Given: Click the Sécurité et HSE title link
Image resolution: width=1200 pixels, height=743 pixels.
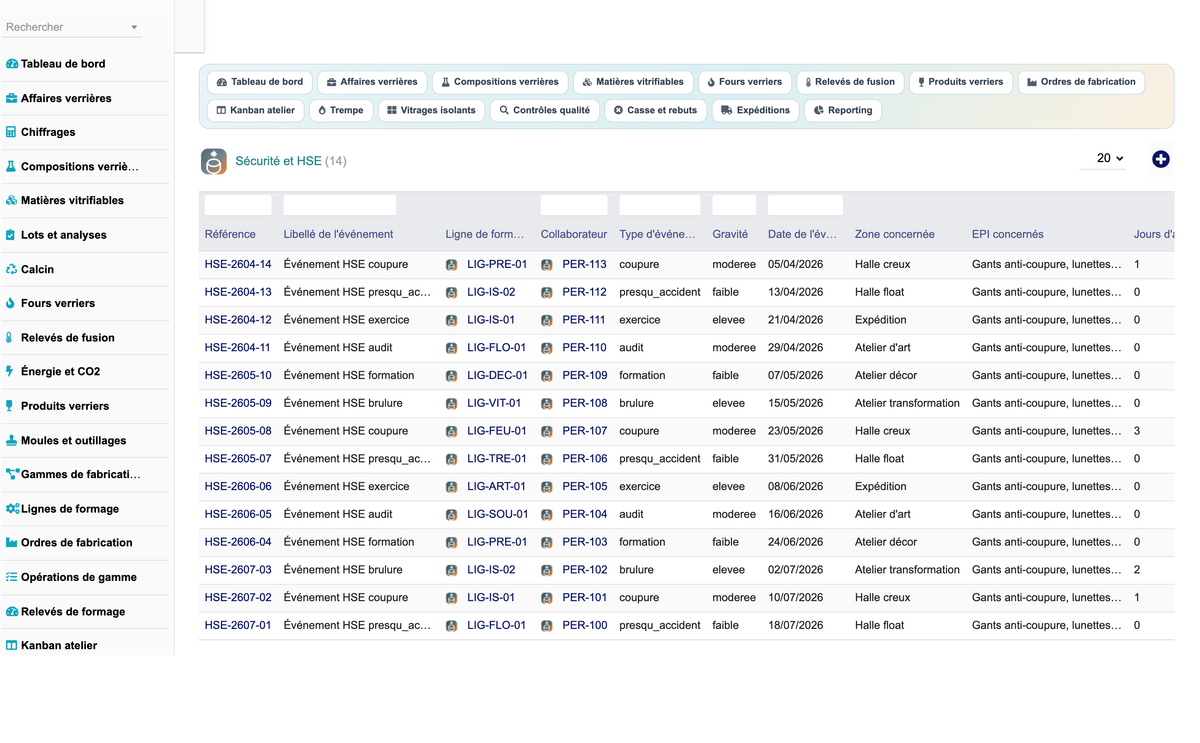Looking at the screenshot, I should pyautogui.click(x=278, y=161).
